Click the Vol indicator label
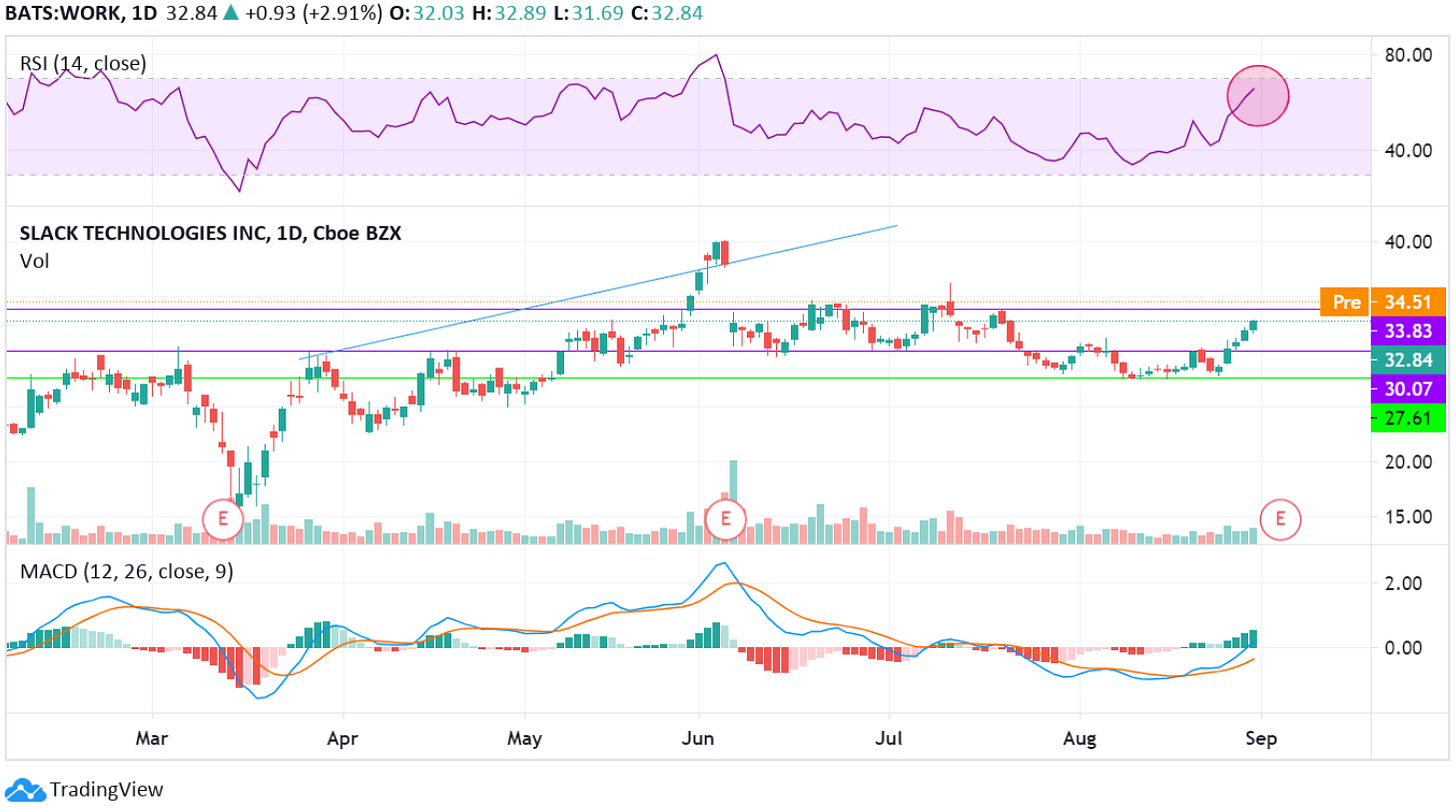The height and width of the screenshot is (808, 1456). point(35,260)
